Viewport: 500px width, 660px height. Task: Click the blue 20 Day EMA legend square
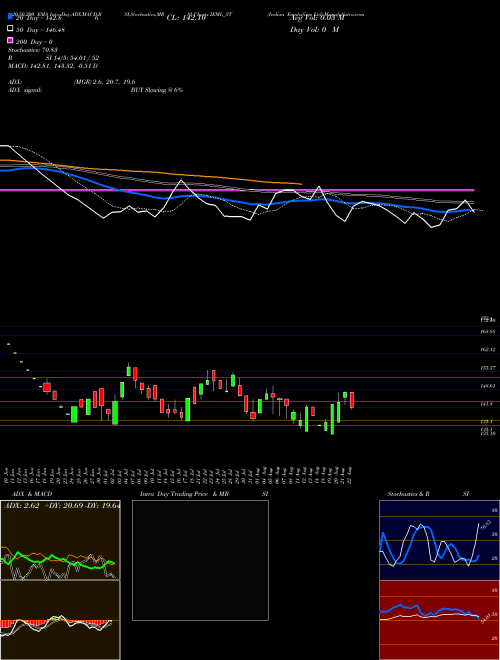(10, 17)
